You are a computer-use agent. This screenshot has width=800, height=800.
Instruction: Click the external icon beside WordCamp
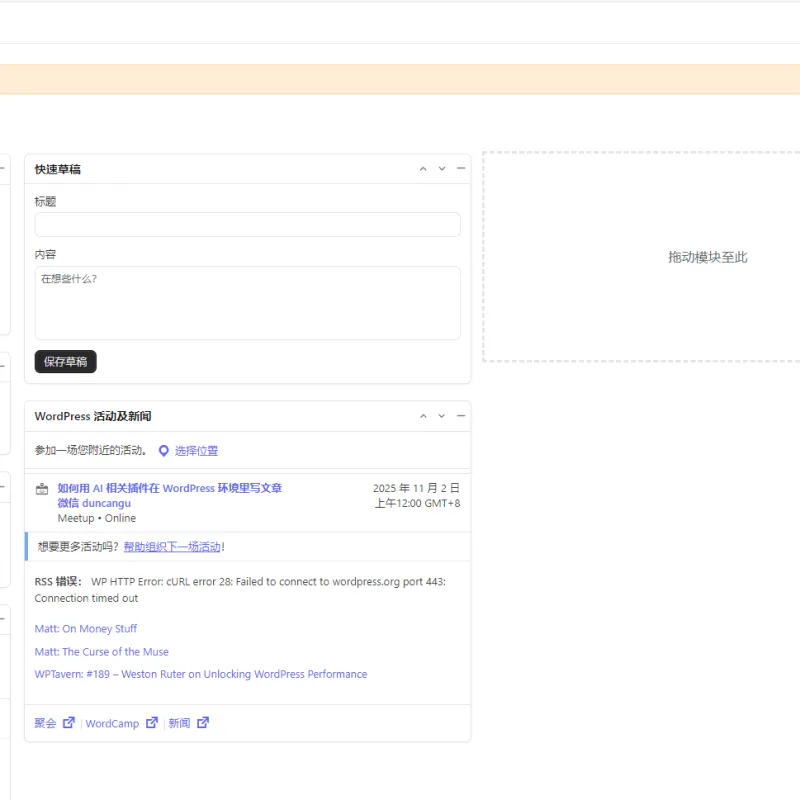(152, 722)
